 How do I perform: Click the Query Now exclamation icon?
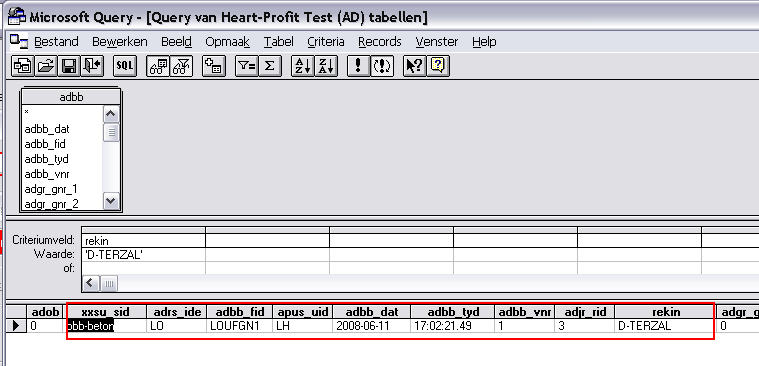point(359,66)
